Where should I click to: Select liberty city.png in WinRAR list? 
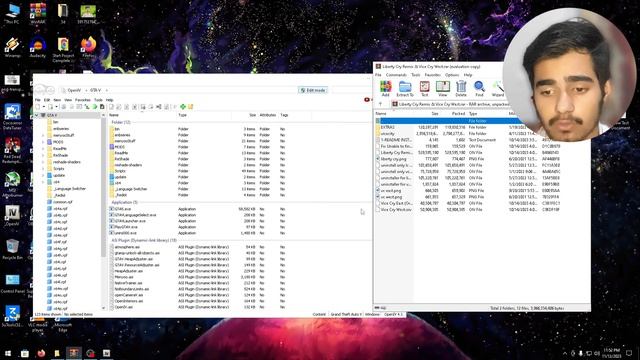[469, 159]
